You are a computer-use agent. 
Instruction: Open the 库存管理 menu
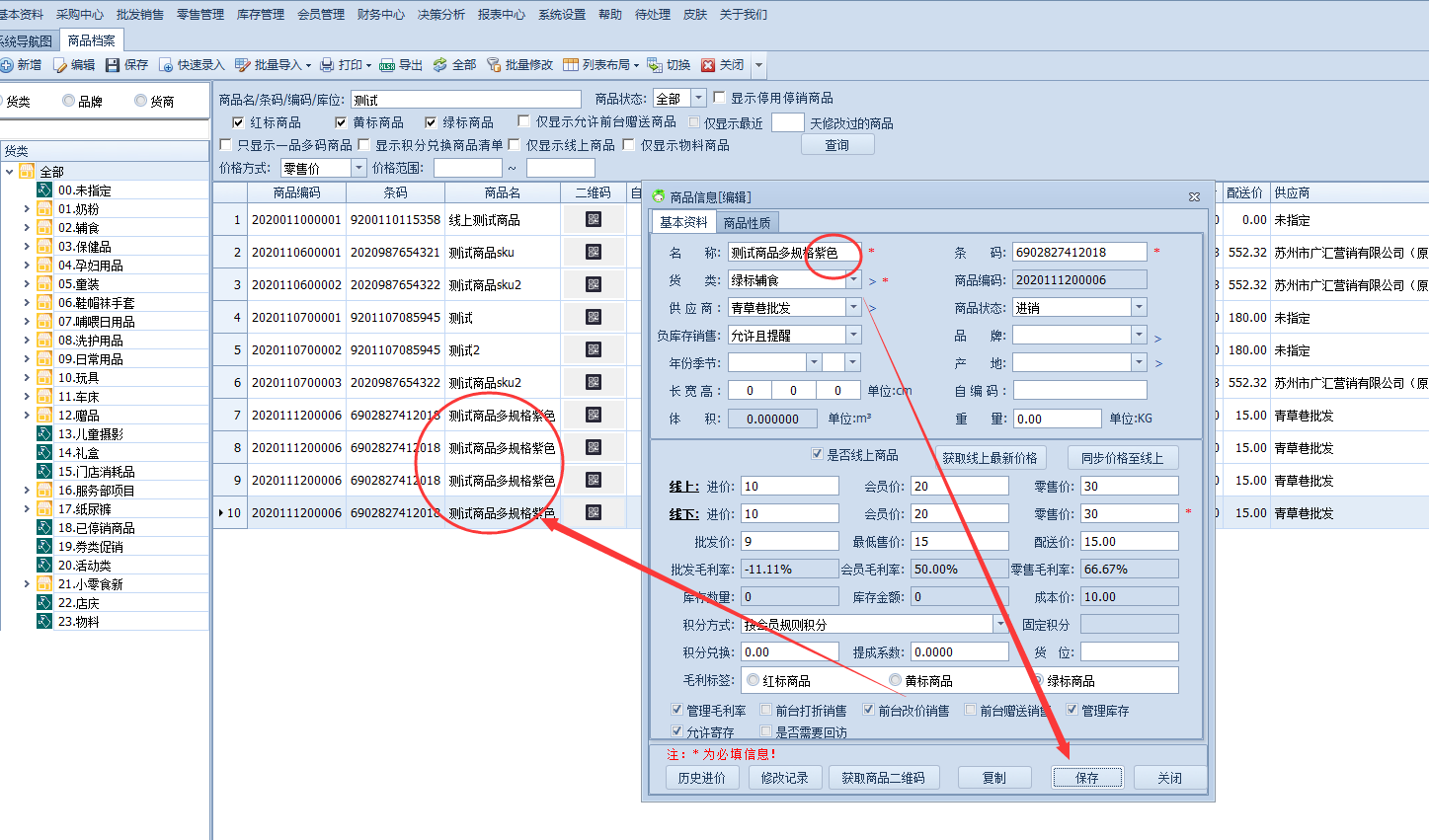tap(261, 15)
